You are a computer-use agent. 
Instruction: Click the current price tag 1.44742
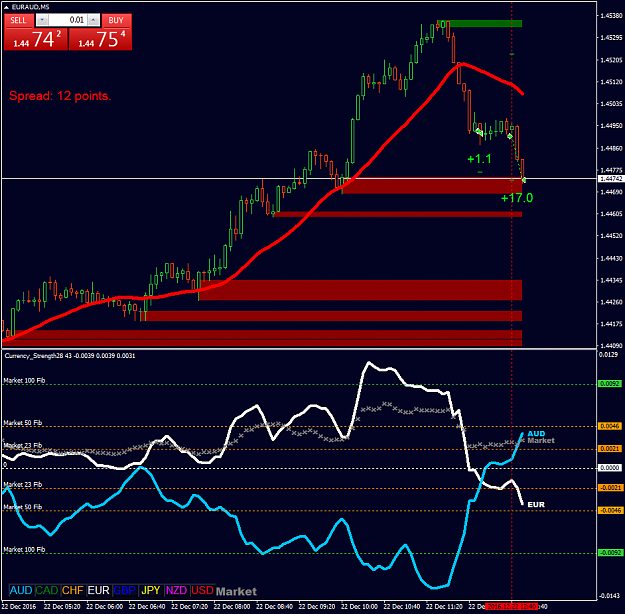(x=611, y=179)
